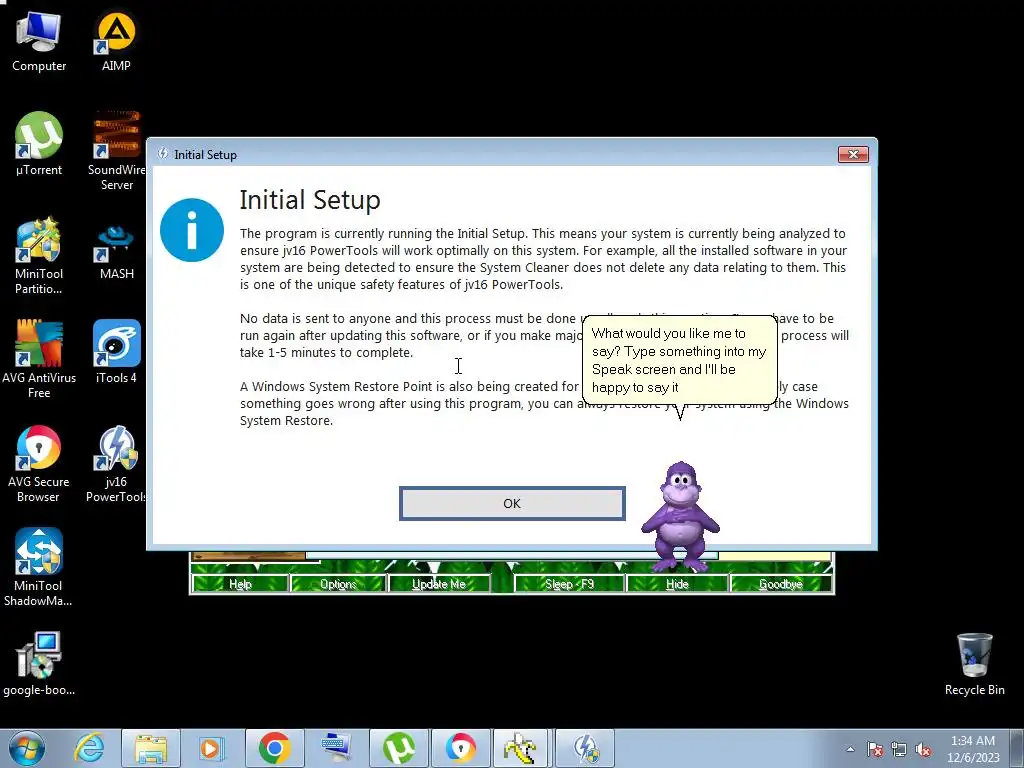1024x768 pixels.
Task: Click the MASH desktop shortcut
Action: 116,251
